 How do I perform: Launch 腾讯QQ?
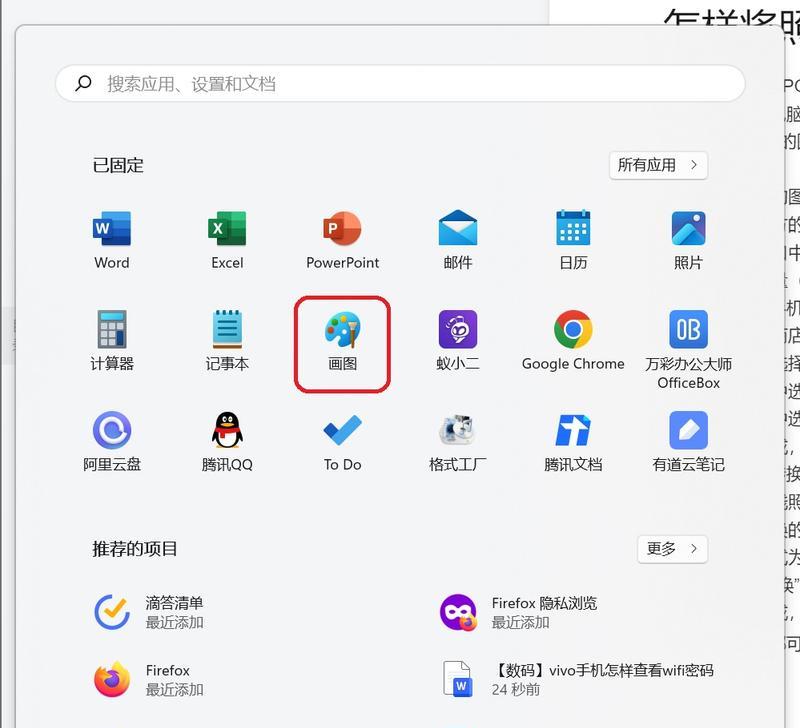(x=227, y=442)
